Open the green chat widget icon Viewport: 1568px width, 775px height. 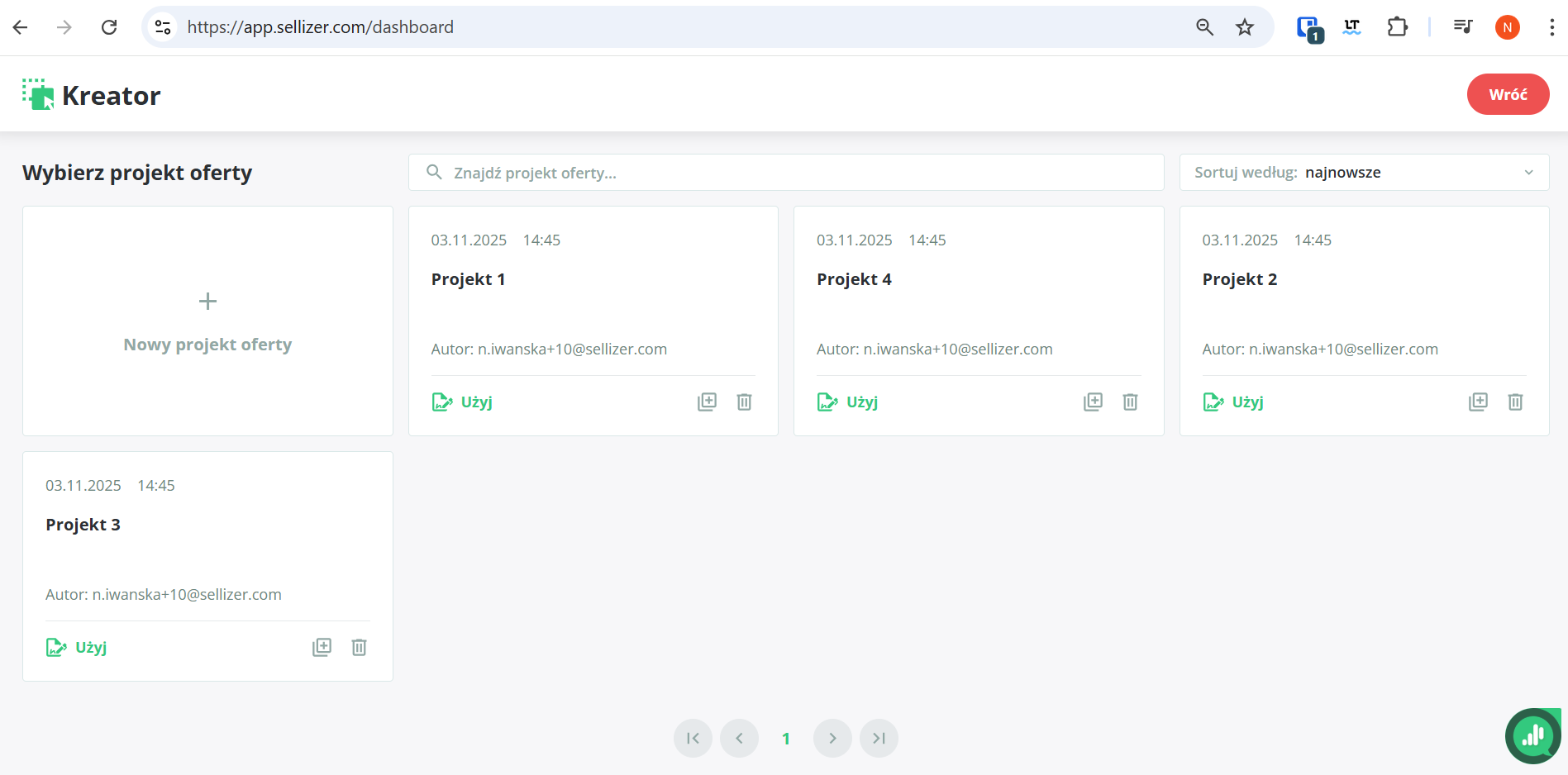pyautogui.click(x=1532, y=735)
